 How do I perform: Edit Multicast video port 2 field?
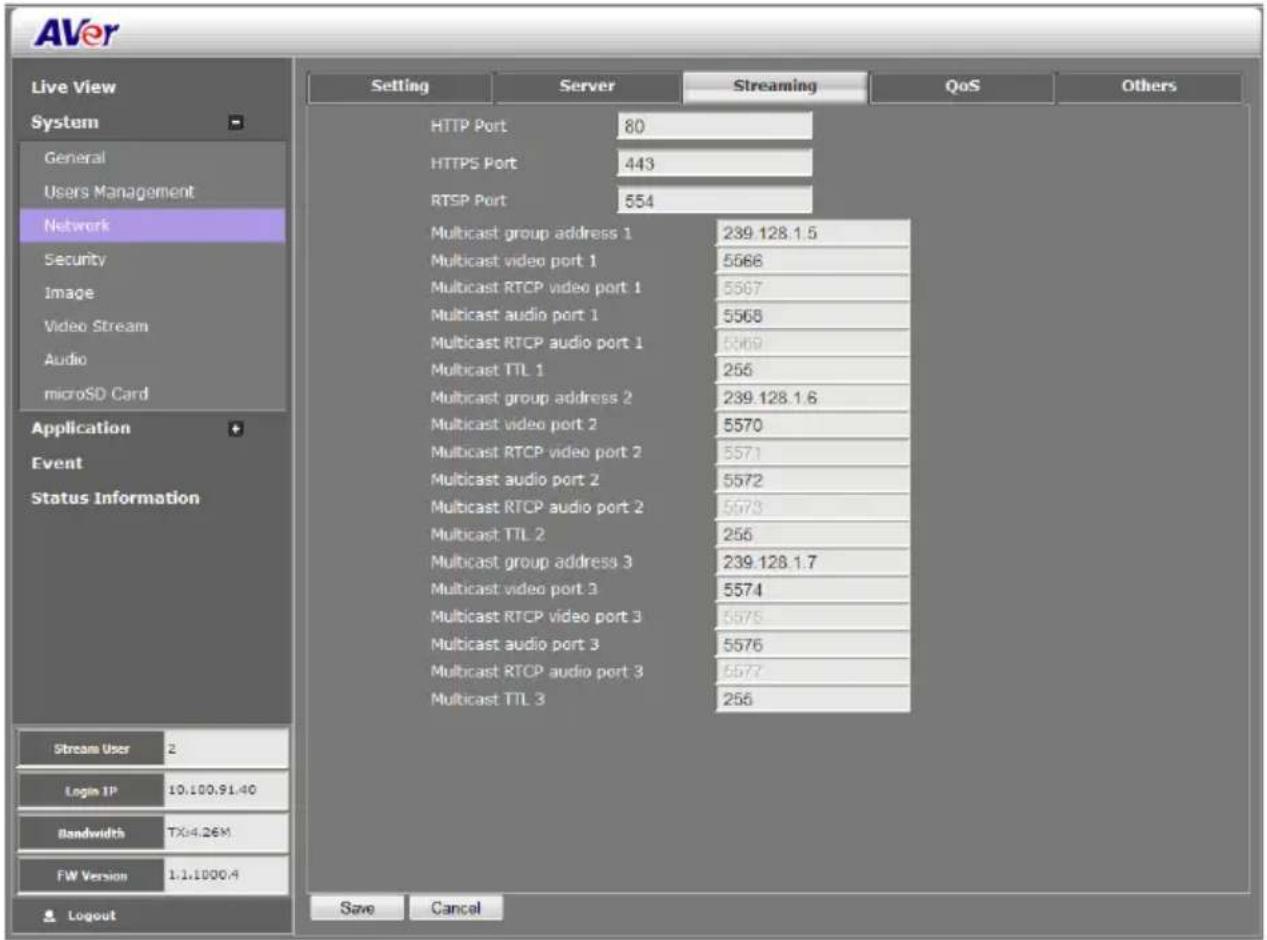(x=813, y=425)
